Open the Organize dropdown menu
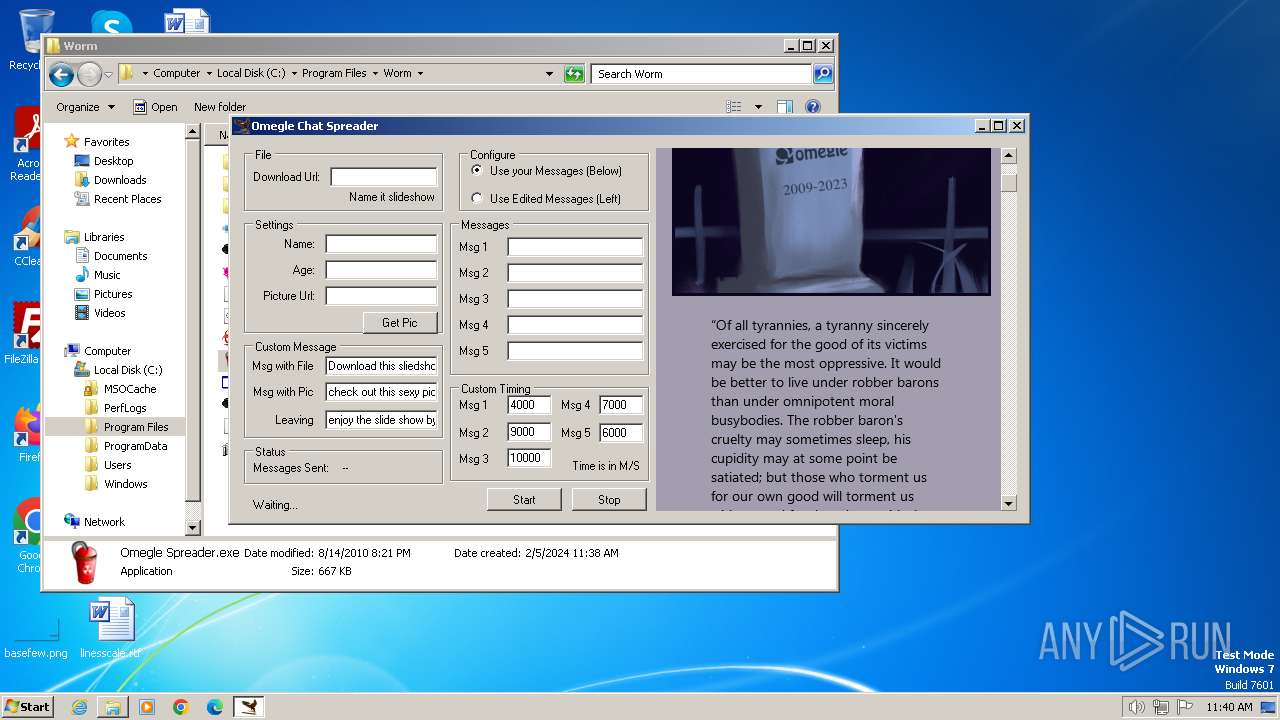Image resolution: width=1280 pixels, height=720 pixels. [x=85, y=107]
